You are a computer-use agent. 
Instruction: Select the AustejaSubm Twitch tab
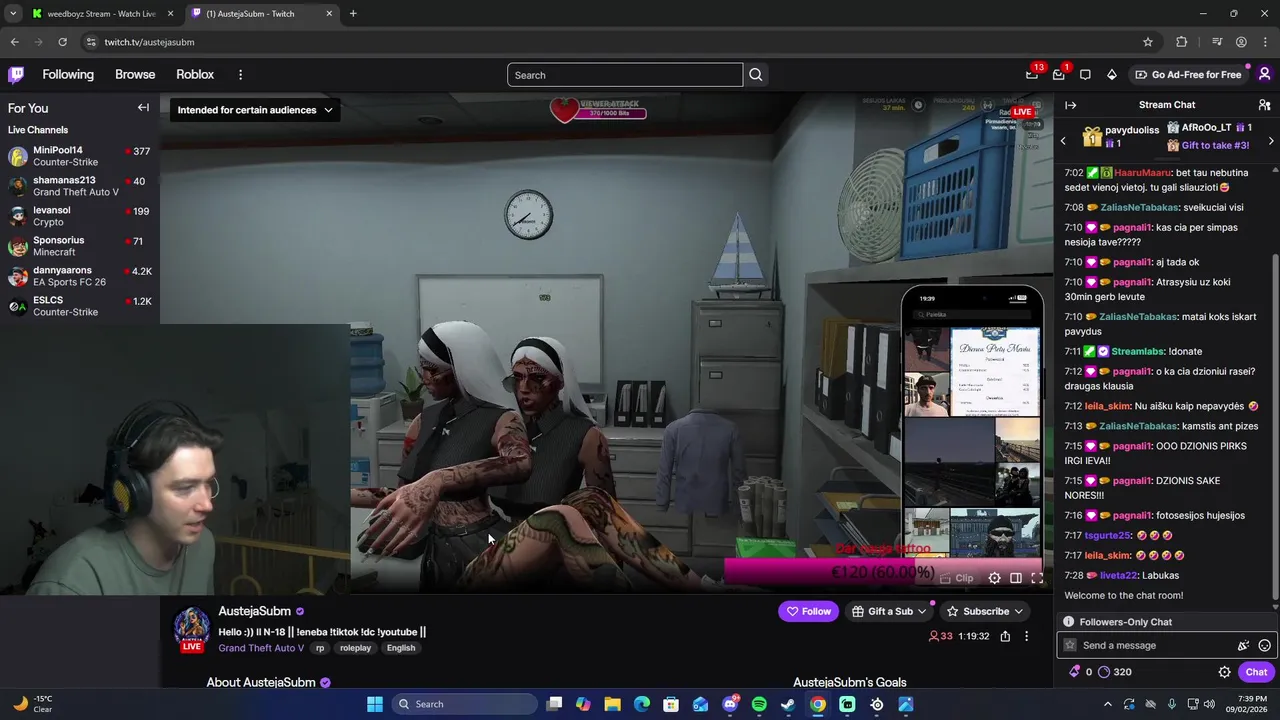[x=260, y=13]
